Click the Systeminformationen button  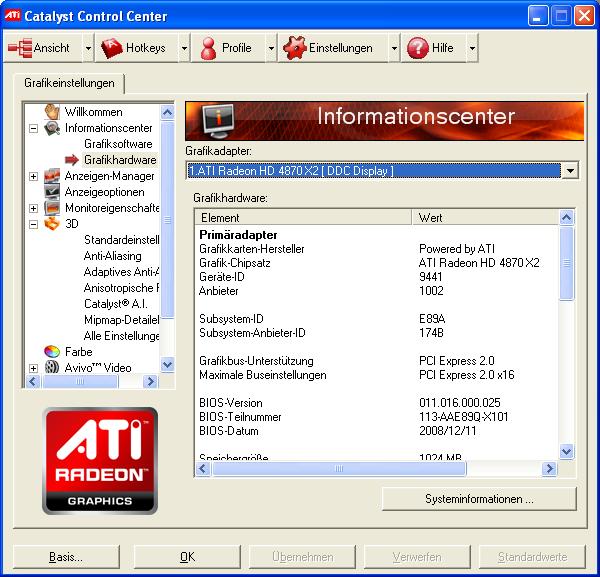pos(479,499)
